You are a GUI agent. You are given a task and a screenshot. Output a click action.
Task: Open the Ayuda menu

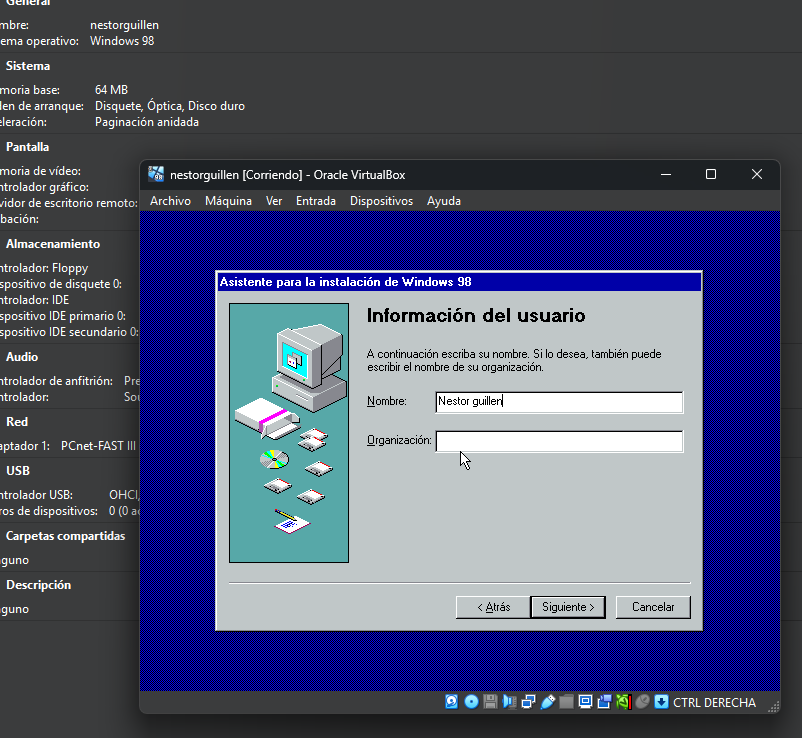[444, 201]
